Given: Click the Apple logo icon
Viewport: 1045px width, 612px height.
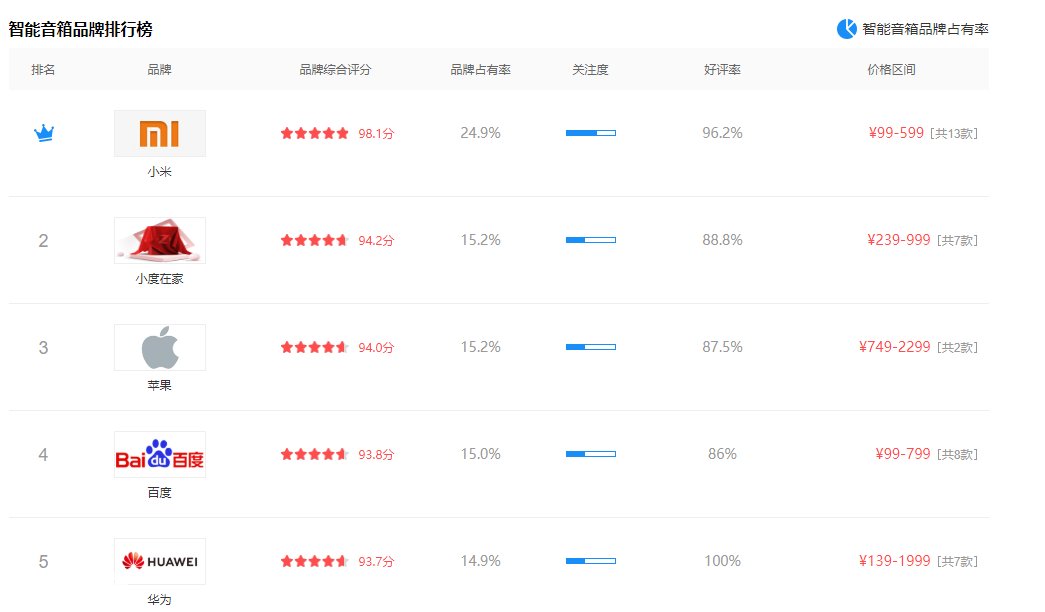Looking at the screenshot, I should click(160, 347).
